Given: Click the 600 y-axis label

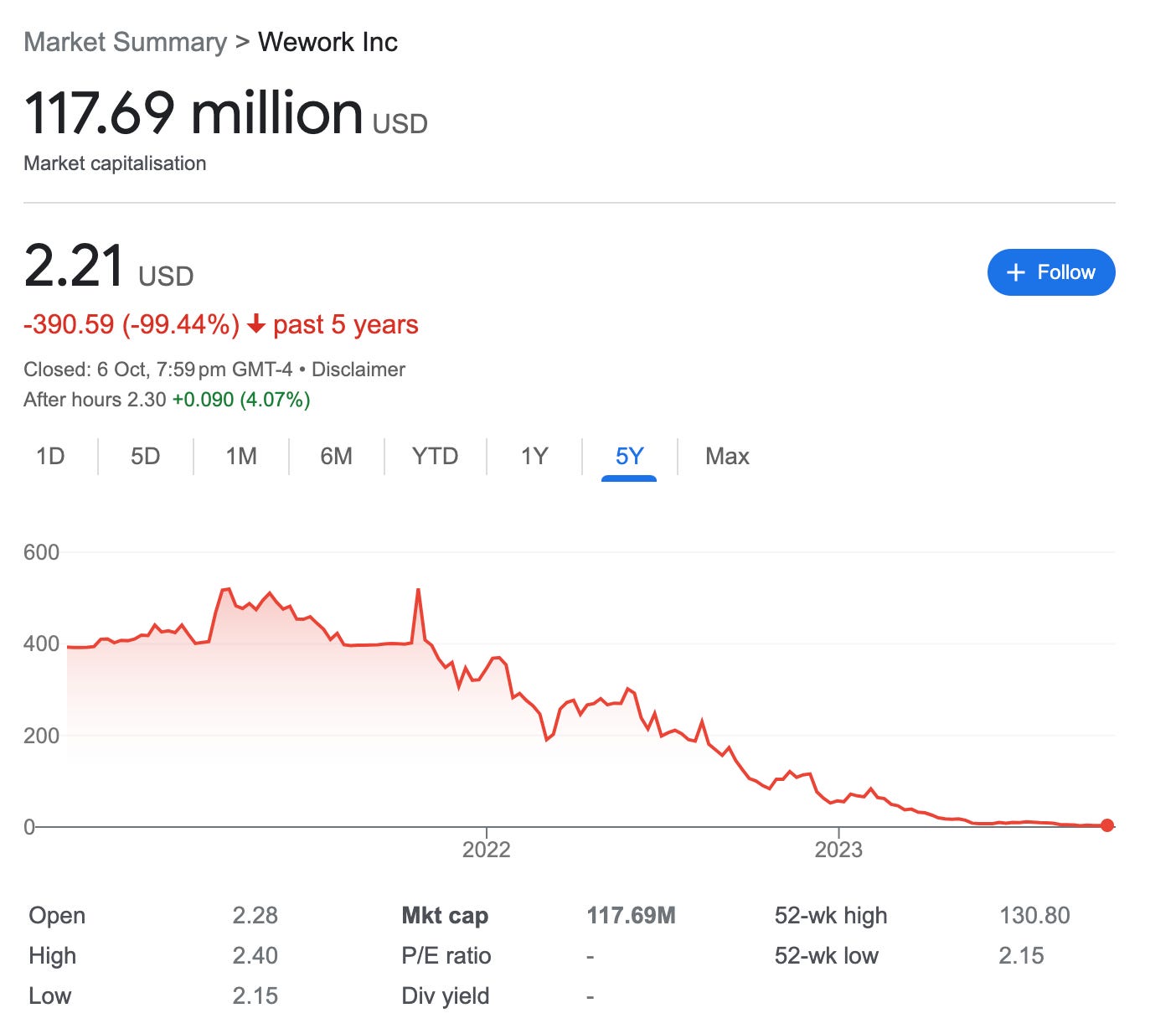Looking at the screenshot, I should (x=41, y=552).
